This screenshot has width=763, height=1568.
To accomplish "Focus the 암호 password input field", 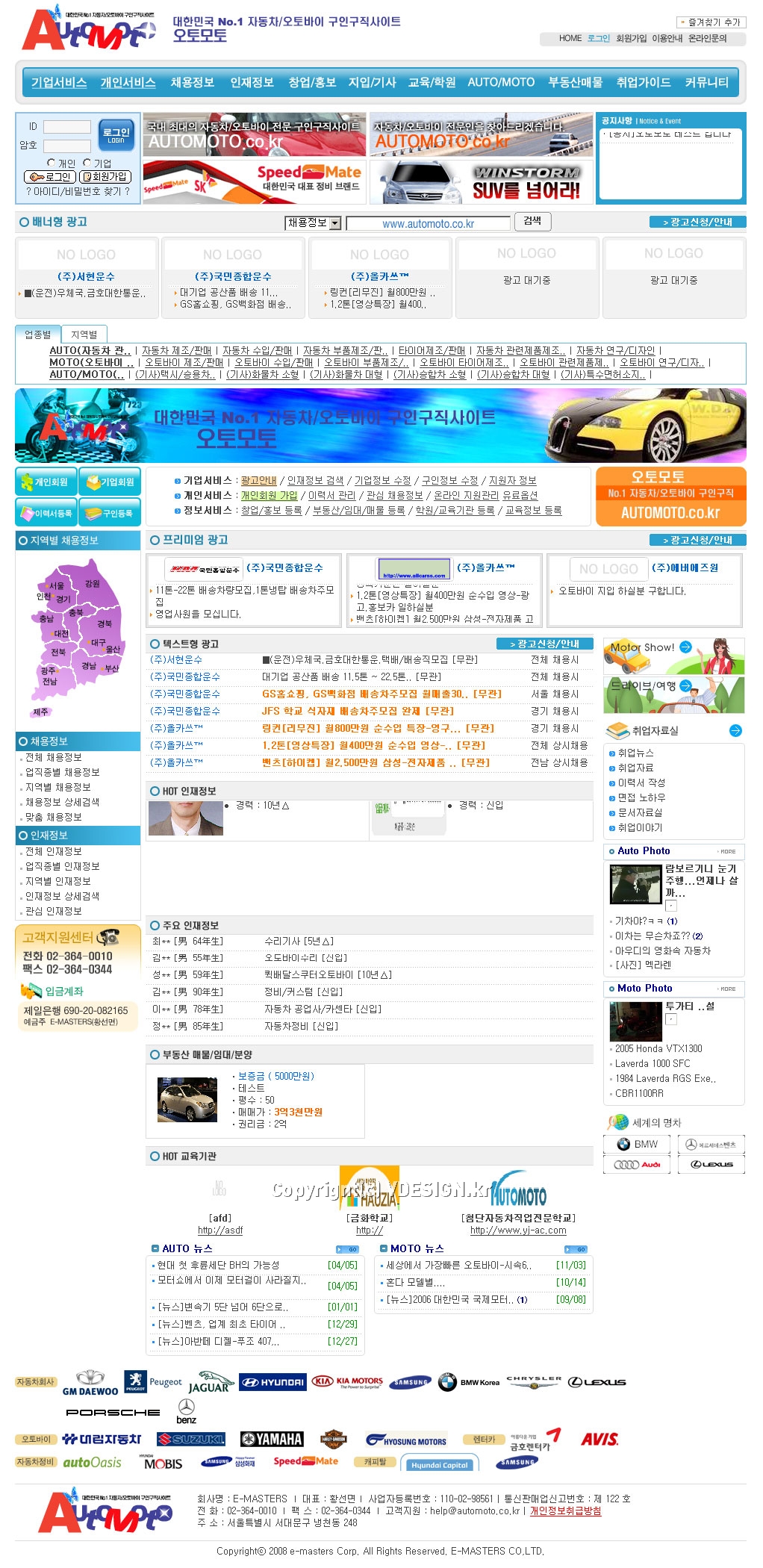I will (66, 146).
